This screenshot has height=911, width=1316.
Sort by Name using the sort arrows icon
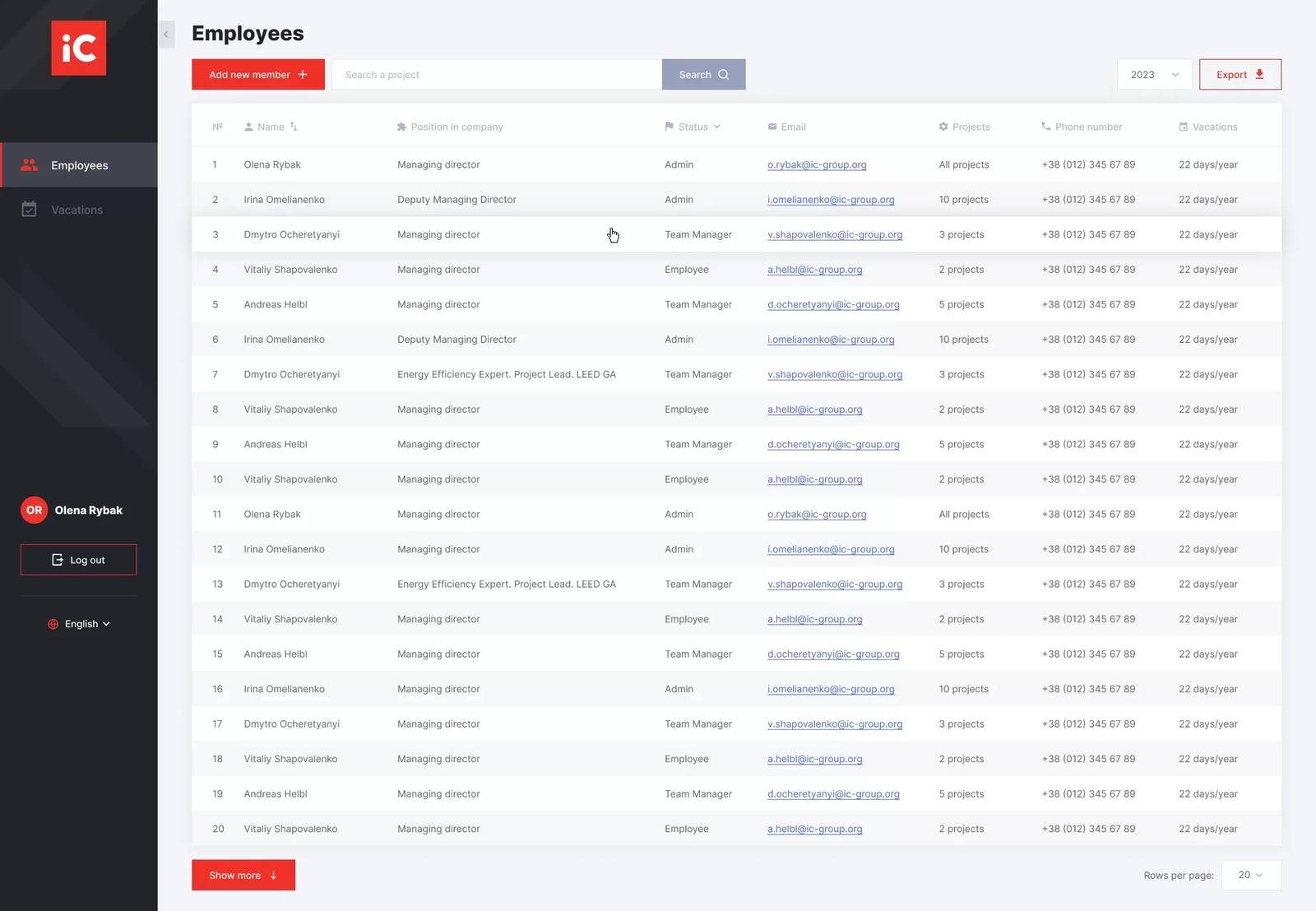coord(294,127)
